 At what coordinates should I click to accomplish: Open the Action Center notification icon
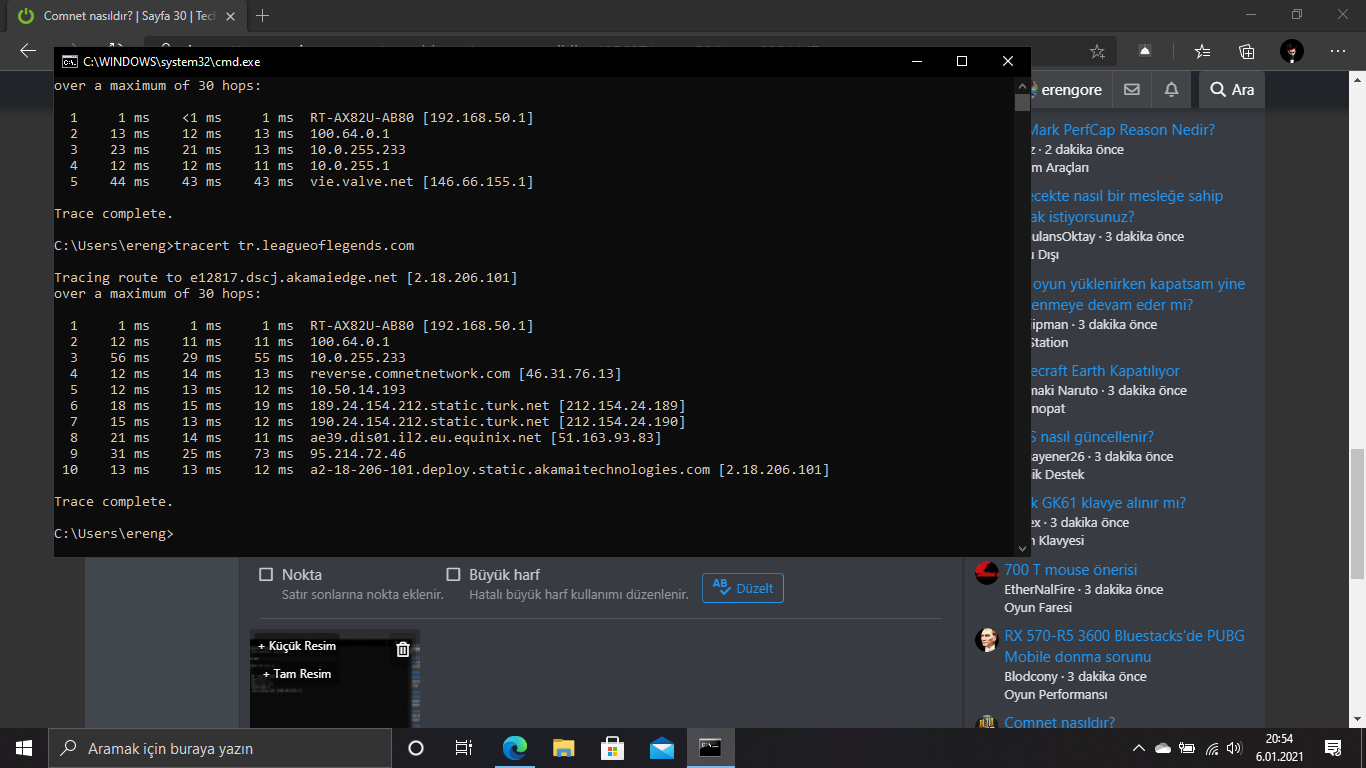(1332, 748)
